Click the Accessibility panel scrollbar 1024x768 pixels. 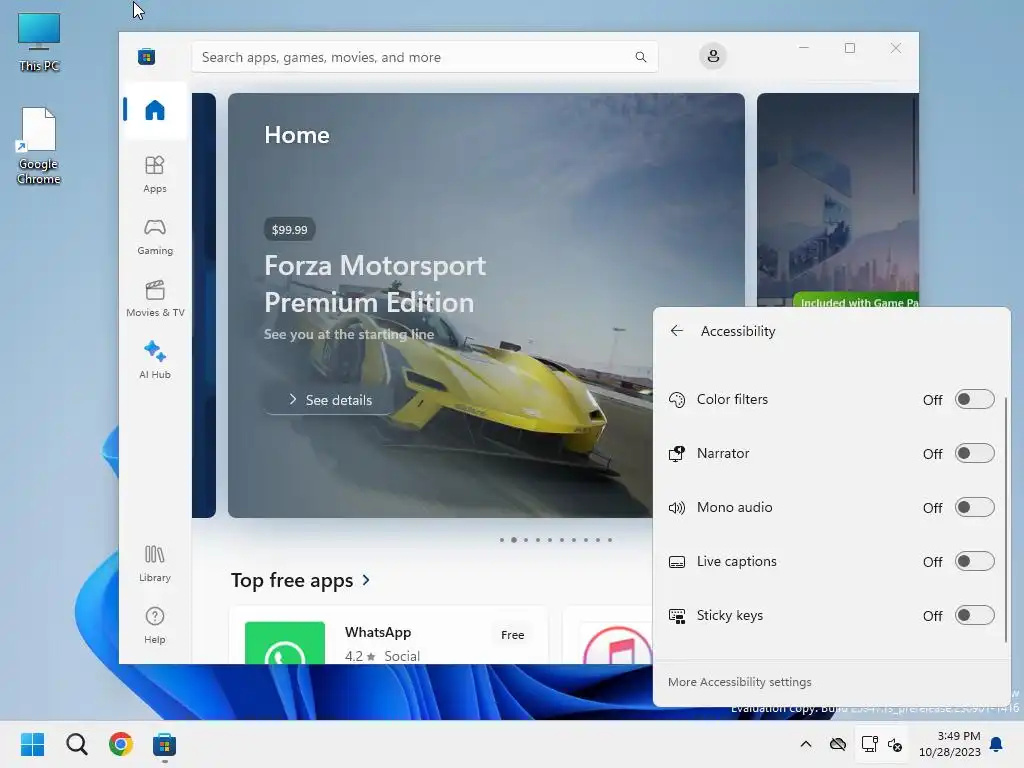pos(1006,519)
